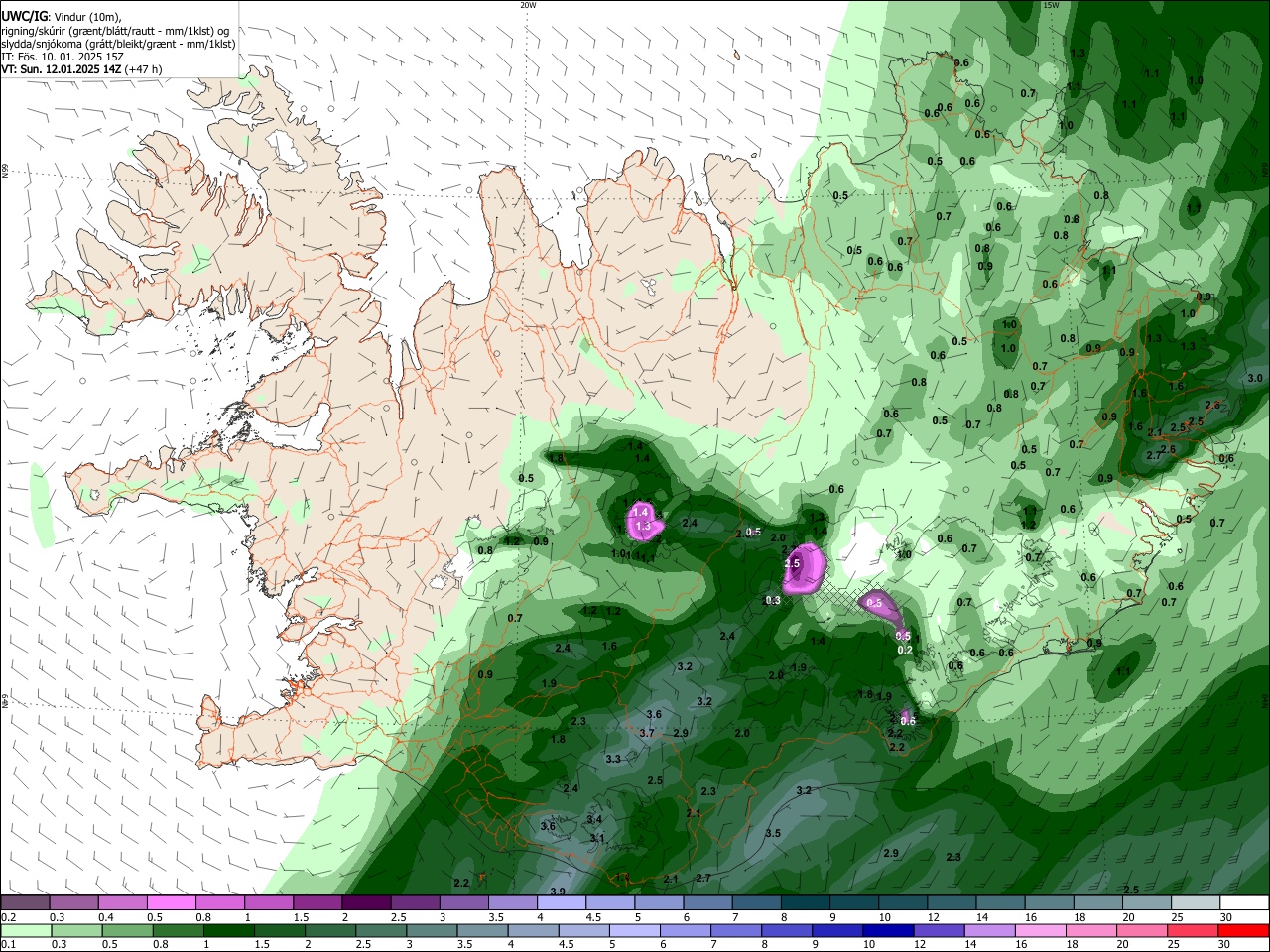Image resolution: width=1270 pixels, height=952 pixels.
Task: Click the pale violet swatch between 14 and 16 in lower legend row
Action: [x=989, y=930]
